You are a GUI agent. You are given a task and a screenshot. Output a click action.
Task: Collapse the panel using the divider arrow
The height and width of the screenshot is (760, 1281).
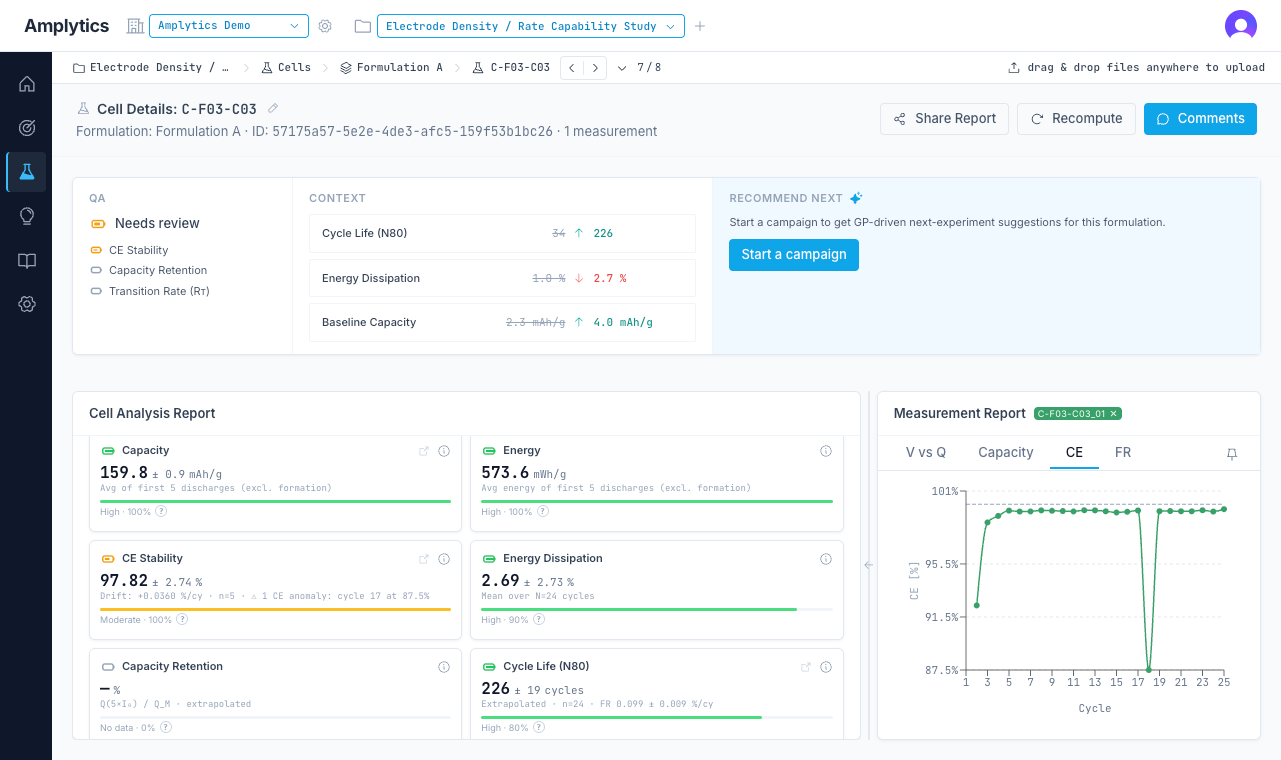tap(868, 565)
